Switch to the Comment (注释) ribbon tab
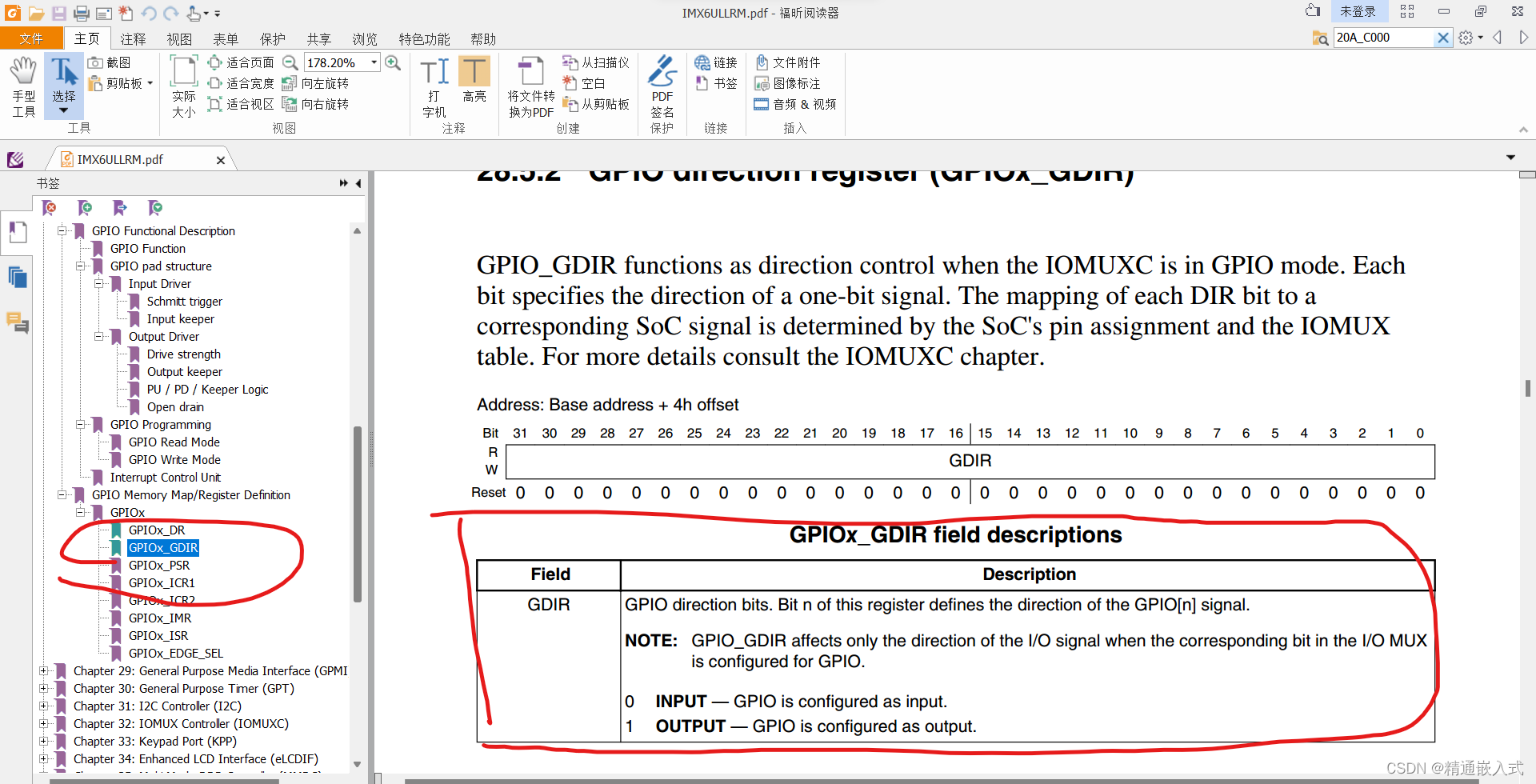Screen dimensions: 1536x784 133,38
